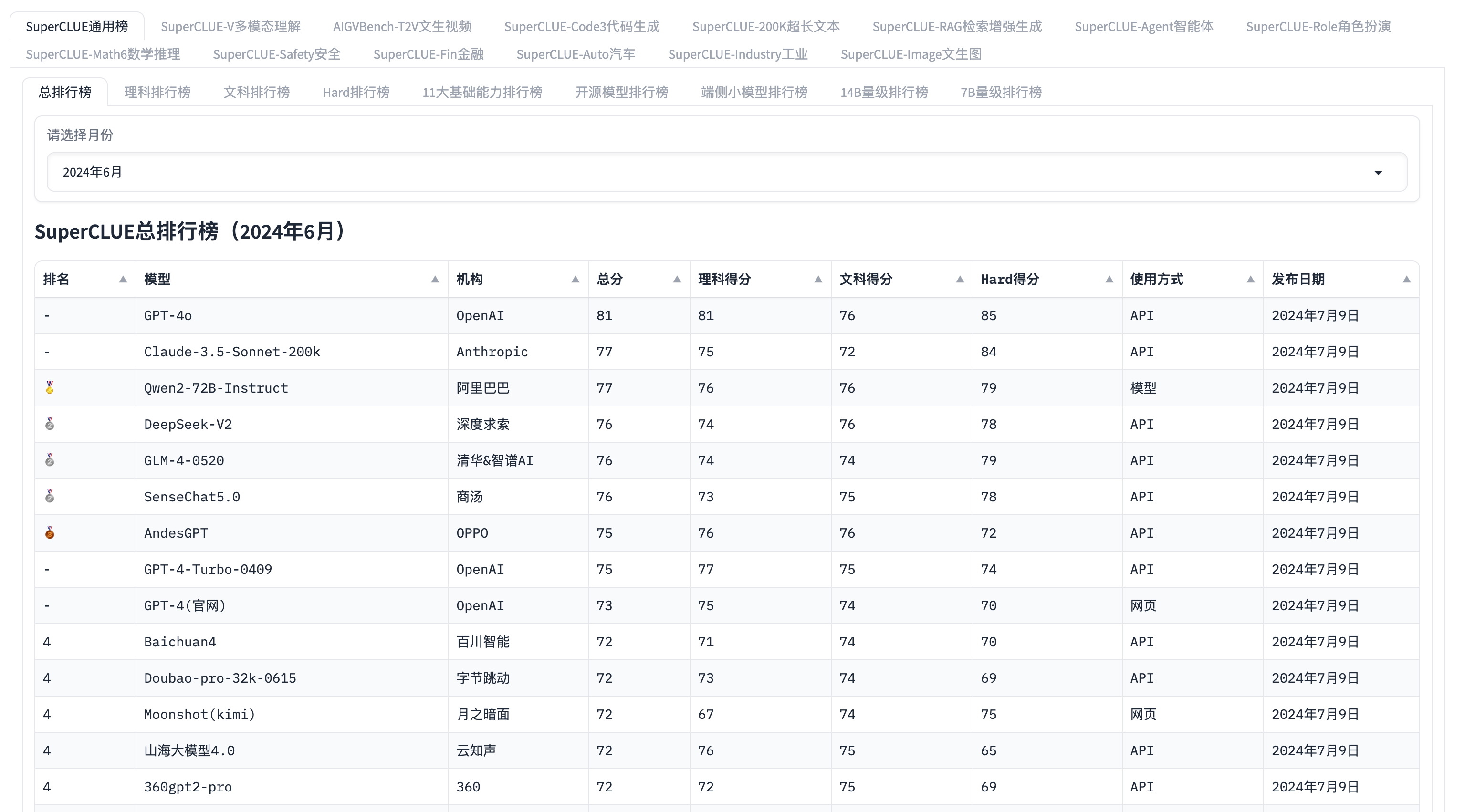Switch to SuperCLUE-Math6数学推理 tab
This screenshot has height=812, width=1465.
103,54
